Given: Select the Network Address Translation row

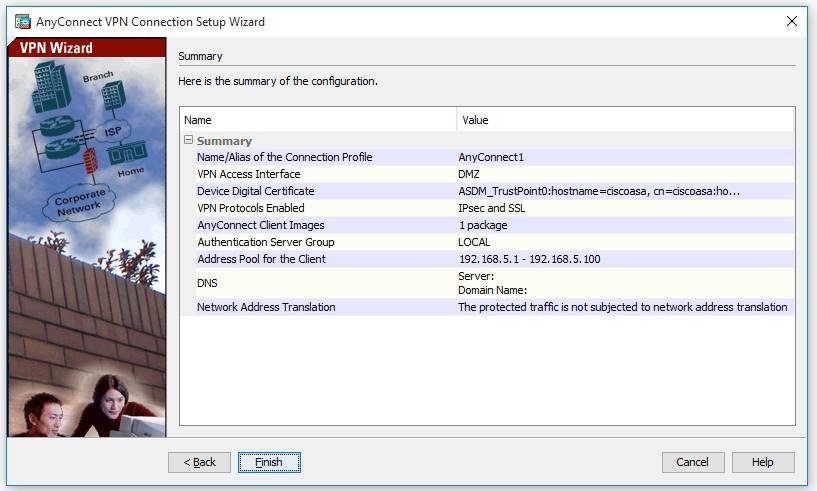Looking at the screenshot, I should coord(266,307).
